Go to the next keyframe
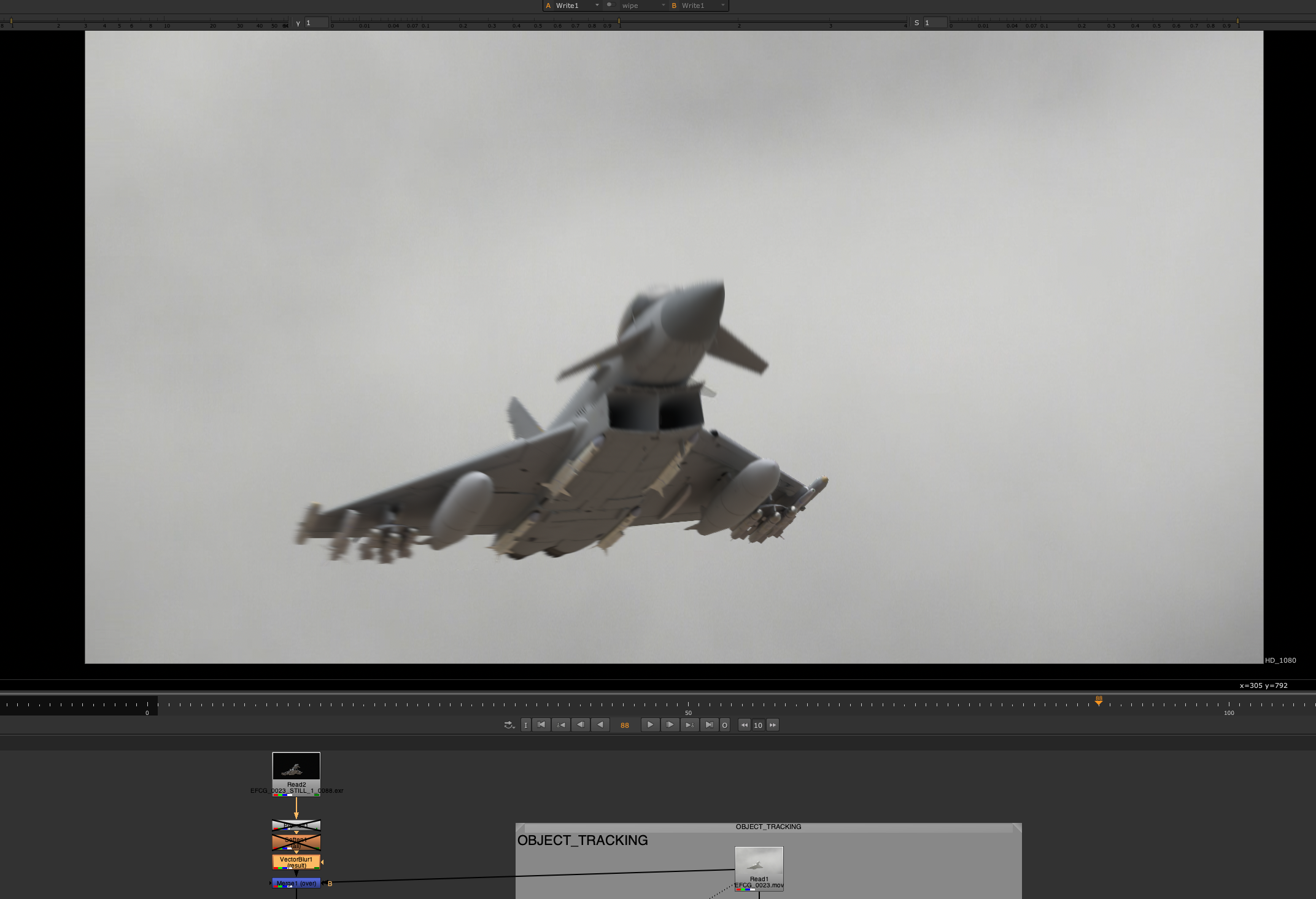This screenshot has width=1316, height=899. pos(689,725)
